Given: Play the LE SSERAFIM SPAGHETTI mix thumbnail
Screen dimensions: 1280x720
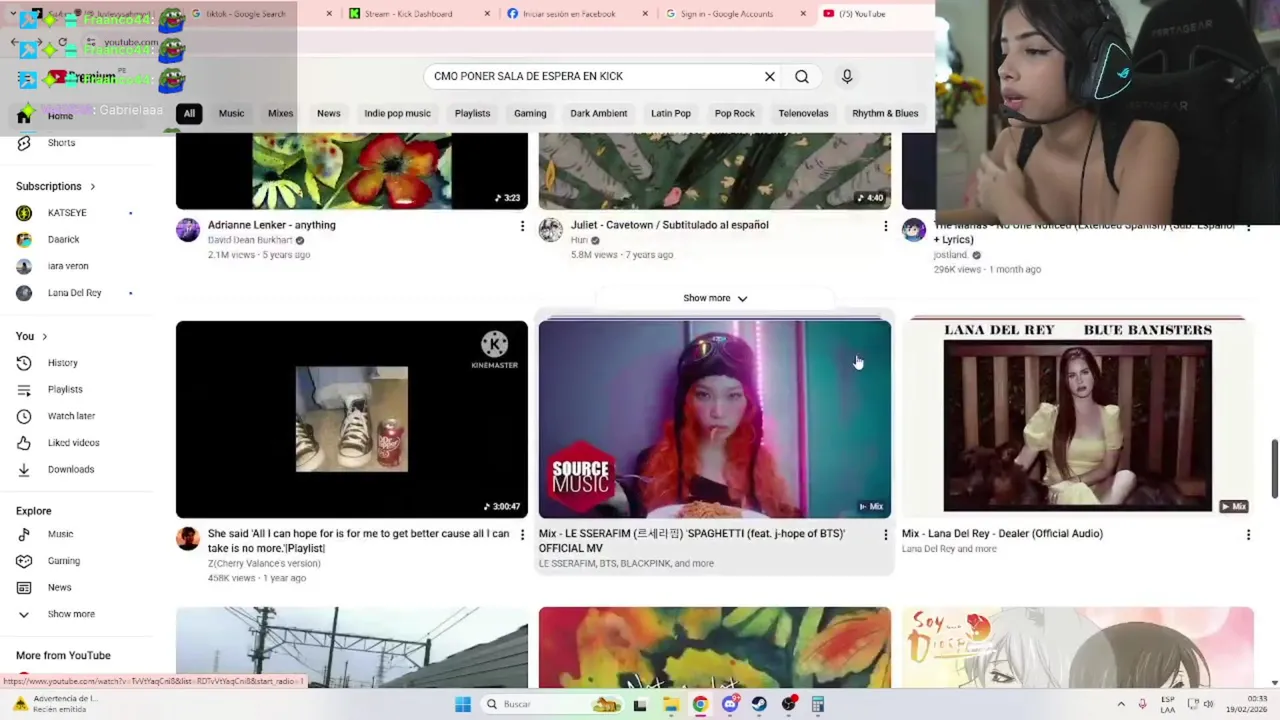Looking at the screenshot, I should tap(715, 419).
